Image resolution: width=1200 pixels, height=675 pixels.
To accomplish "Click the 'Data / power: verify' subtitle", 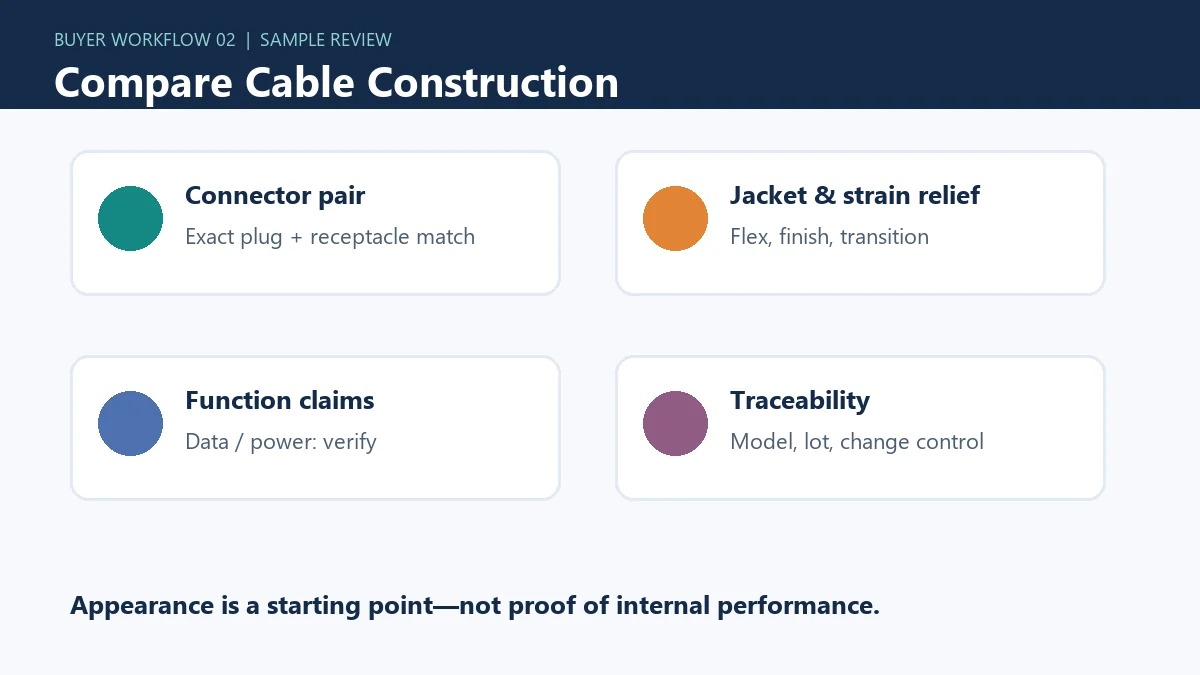I will click(x=281, y=442).
